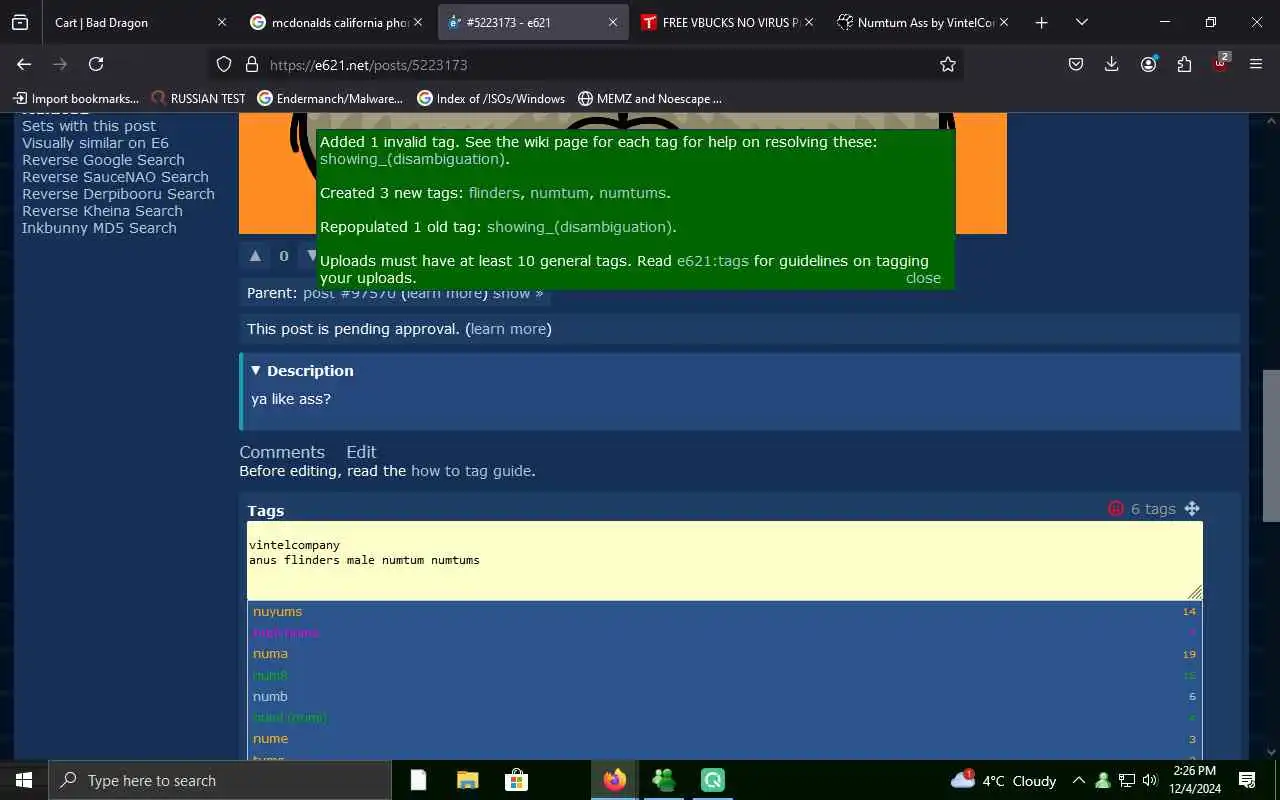Open the notification center icon
Viewport: 1280px width, 800px height.
point(1247,780)
